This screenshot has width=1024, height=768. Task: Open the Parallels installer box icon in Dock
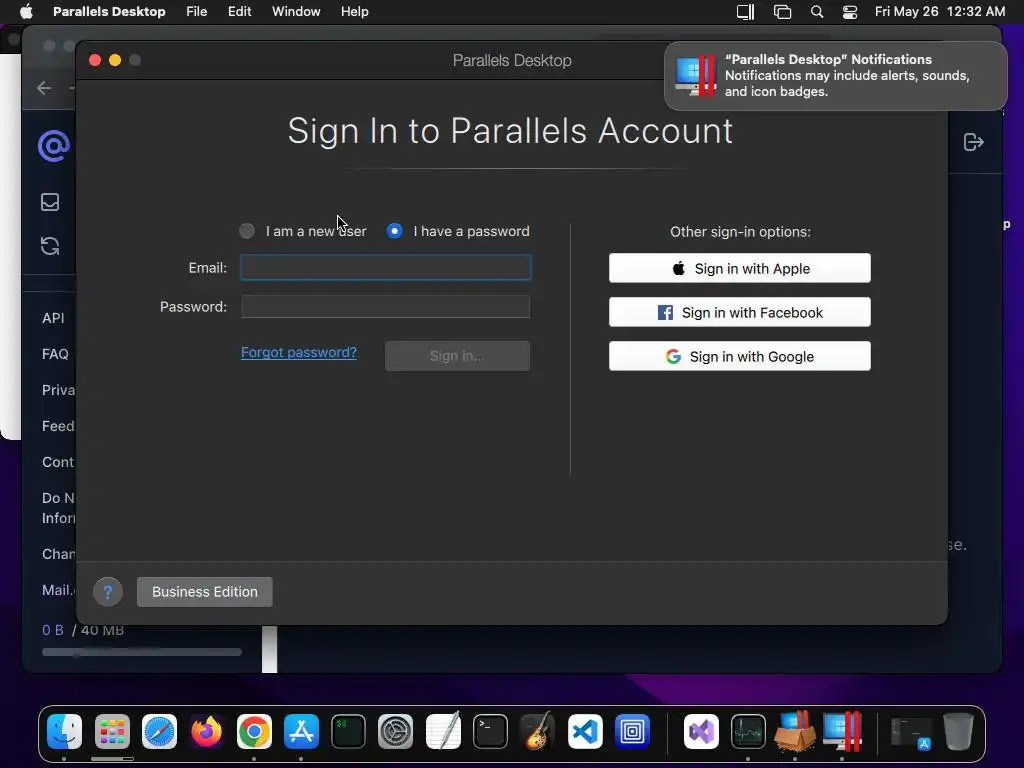point(795,731)
